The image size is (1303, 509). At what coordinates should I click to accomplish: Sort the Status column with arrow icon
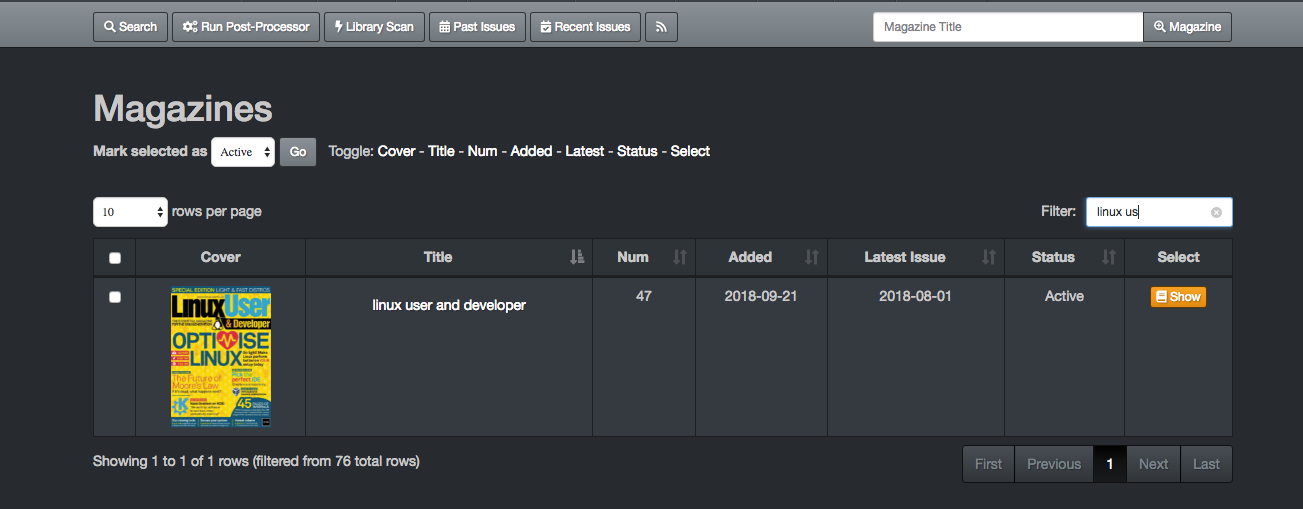[1109, 257]
